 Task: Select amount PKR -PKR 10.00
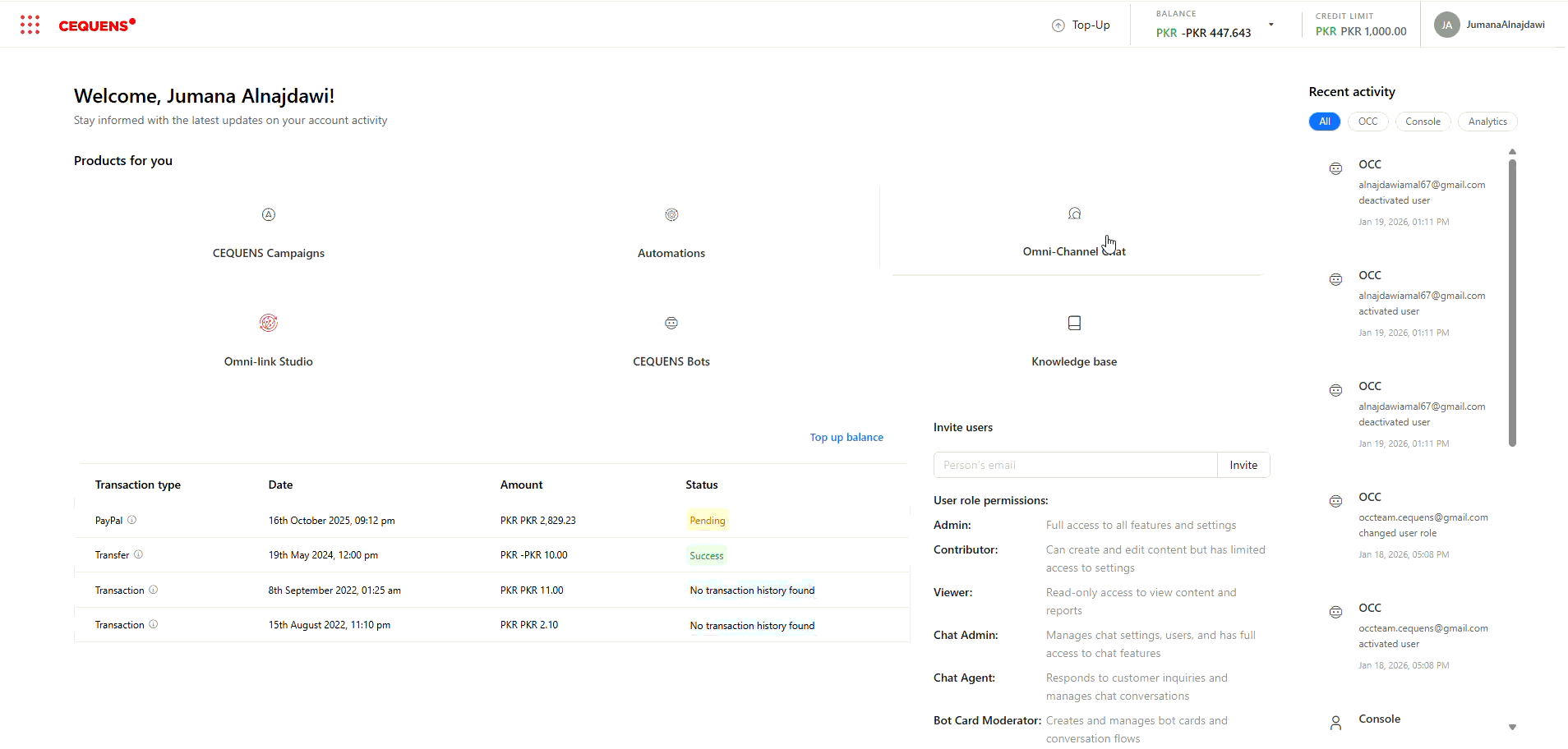click(x=534, y=555)
